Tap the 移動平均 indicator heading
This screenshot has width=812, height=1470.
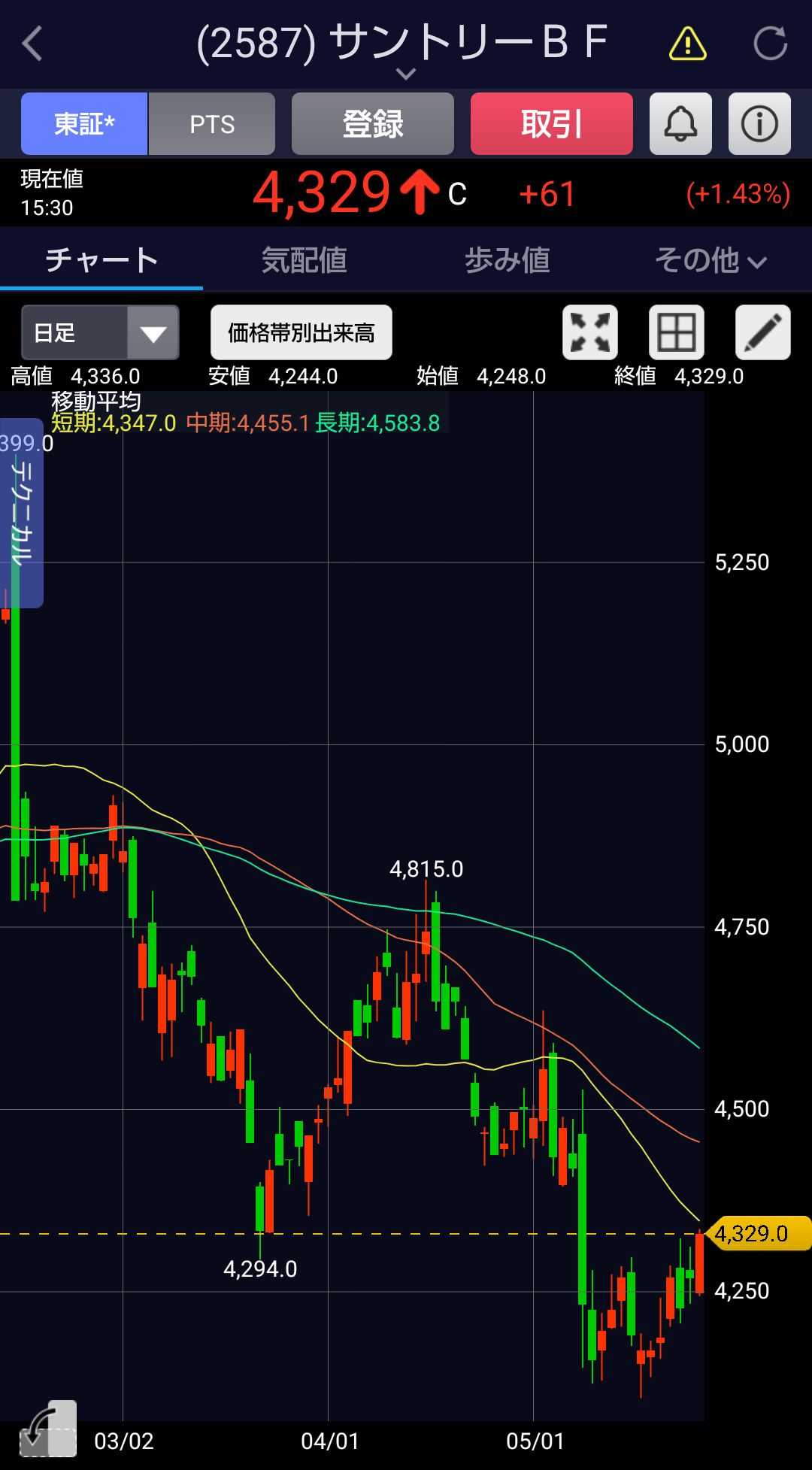point(96,401)
